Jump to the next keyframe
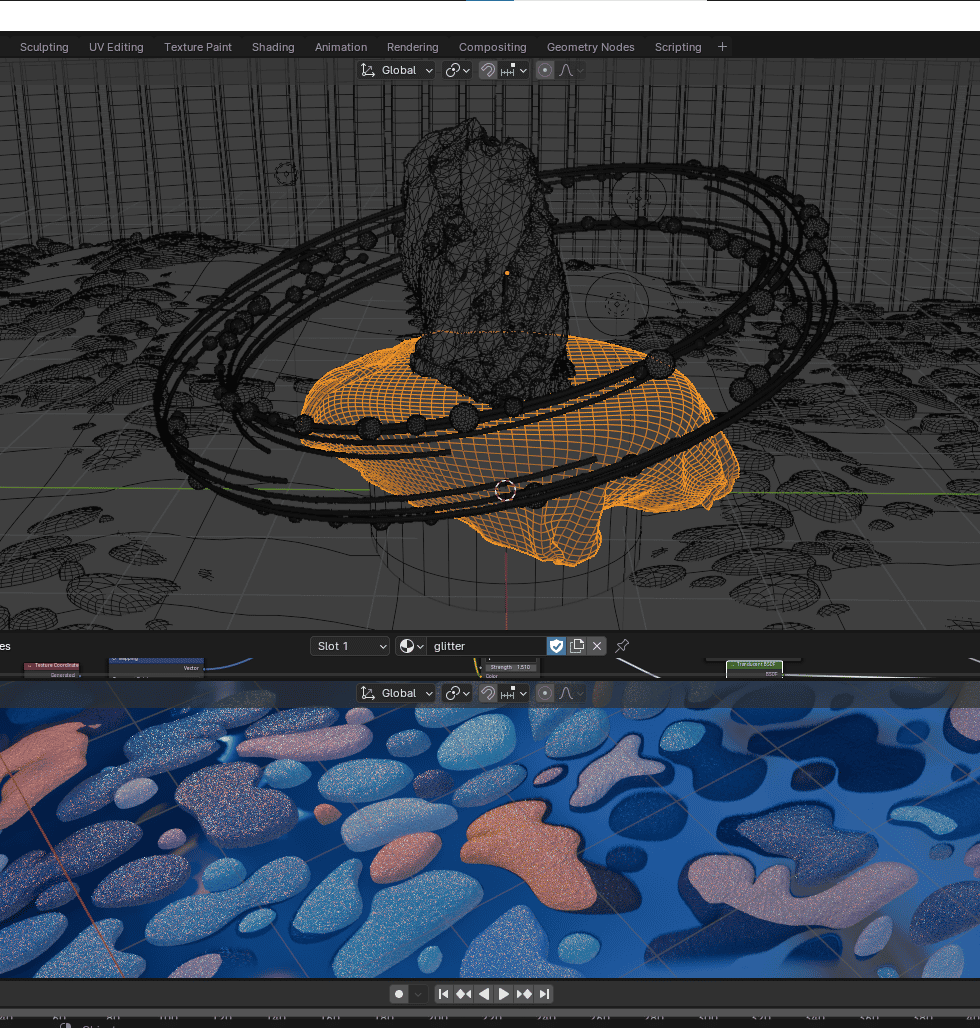Screen dimensions: 980x1028 [x=524, y=994]
